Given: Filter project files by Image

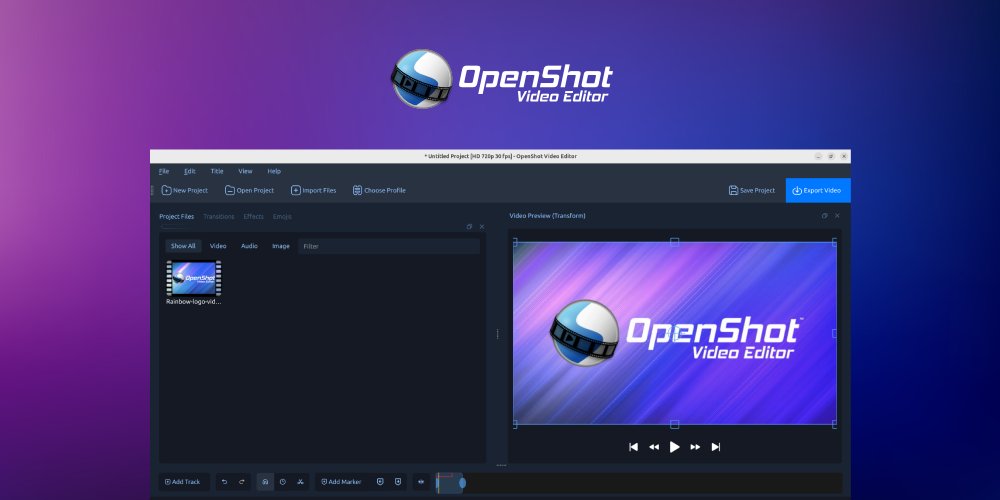Looking at the screenshot, I should pos(281,246).
